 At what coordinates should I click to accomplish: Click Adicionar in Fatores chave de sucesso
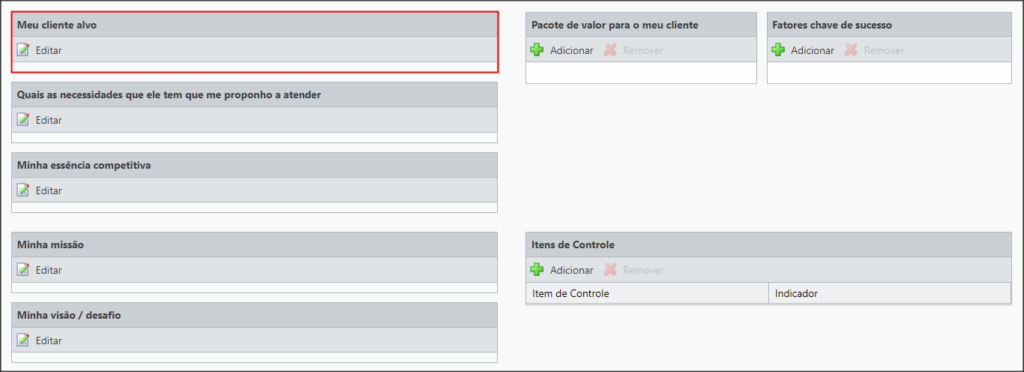[x=812, y=50]
